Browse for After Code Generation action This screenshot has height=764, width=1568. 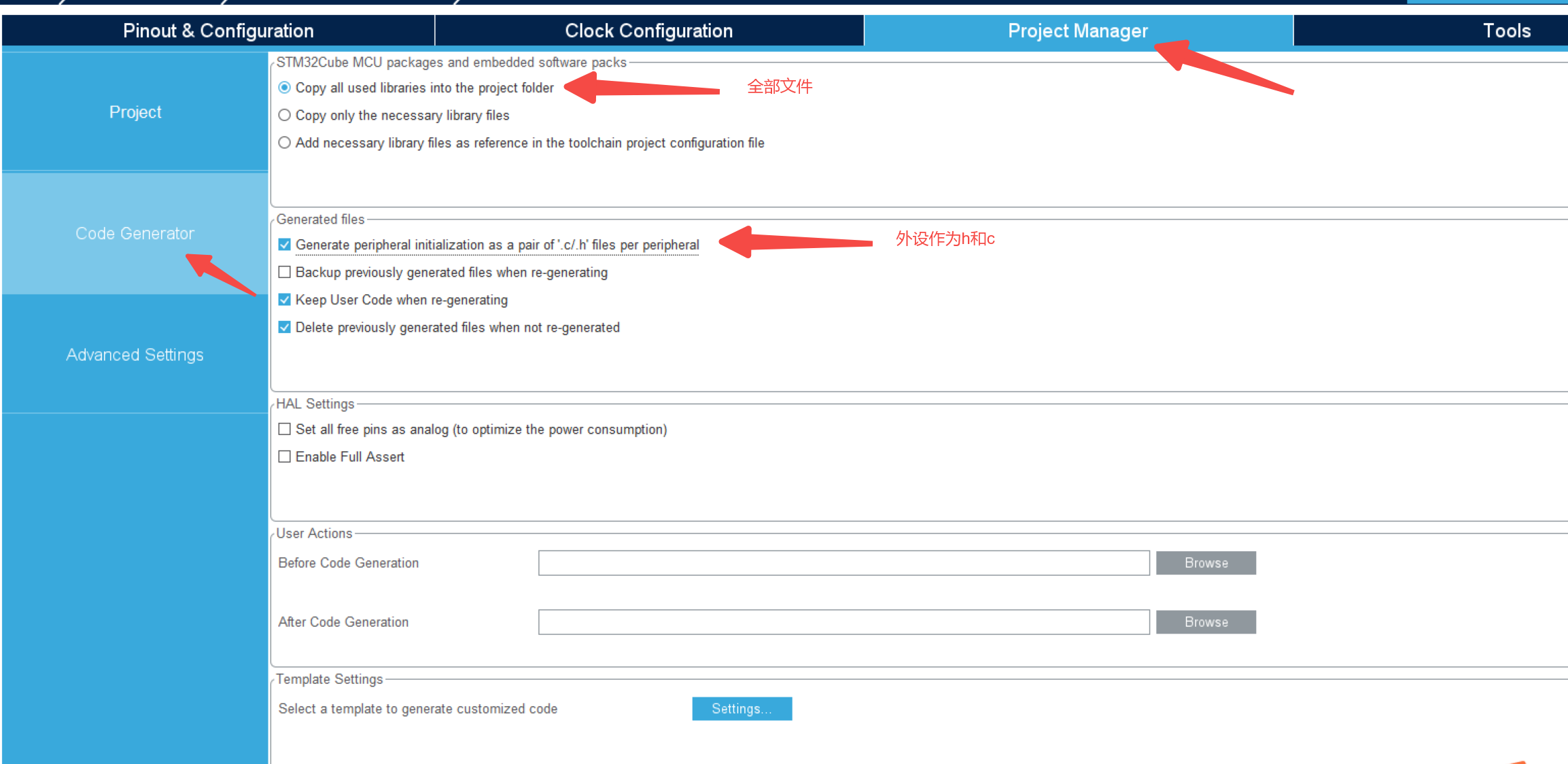1210,622
